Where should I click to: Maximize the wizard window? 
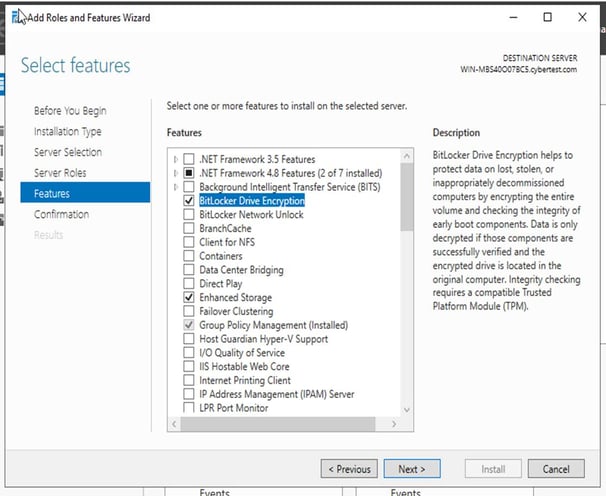(548, 17)
